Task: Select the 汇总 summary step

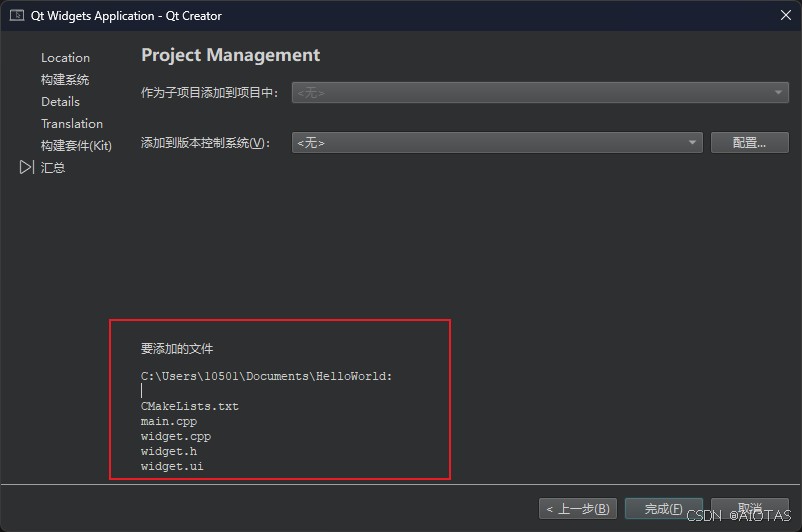Action: 53,168
